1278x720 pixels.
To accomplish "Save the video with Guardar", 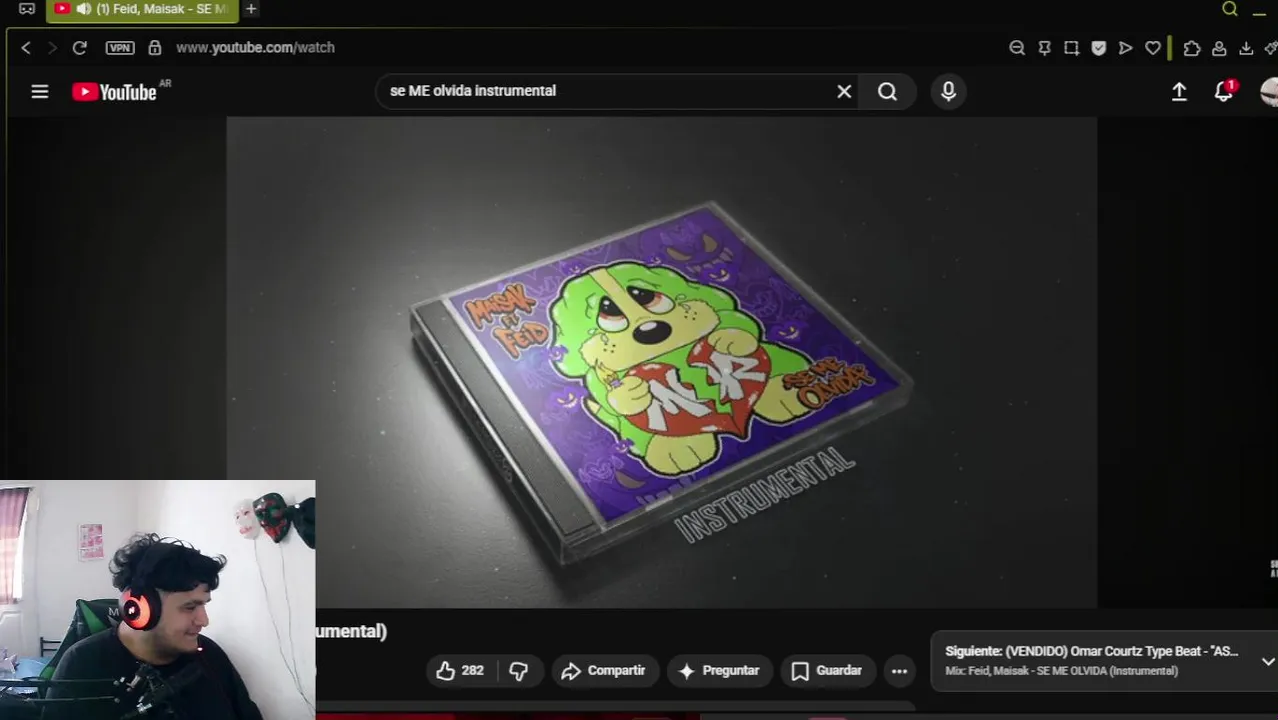I will (826, 671).
